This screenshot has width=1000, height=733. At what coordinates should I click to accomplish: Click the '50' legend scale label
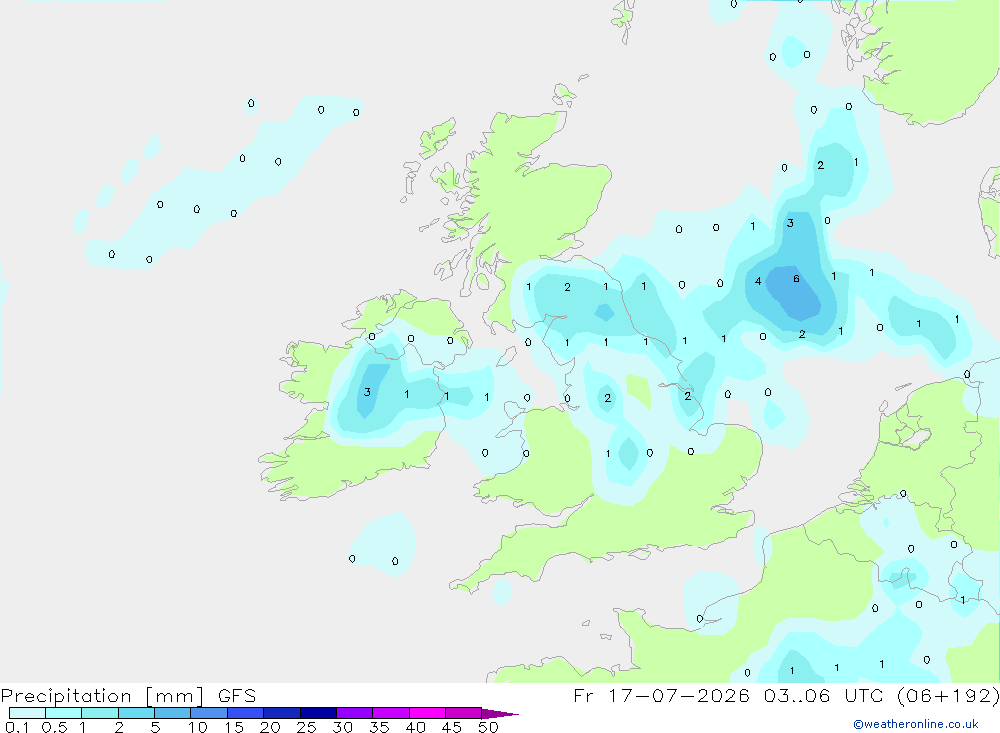tap(488, 727)
